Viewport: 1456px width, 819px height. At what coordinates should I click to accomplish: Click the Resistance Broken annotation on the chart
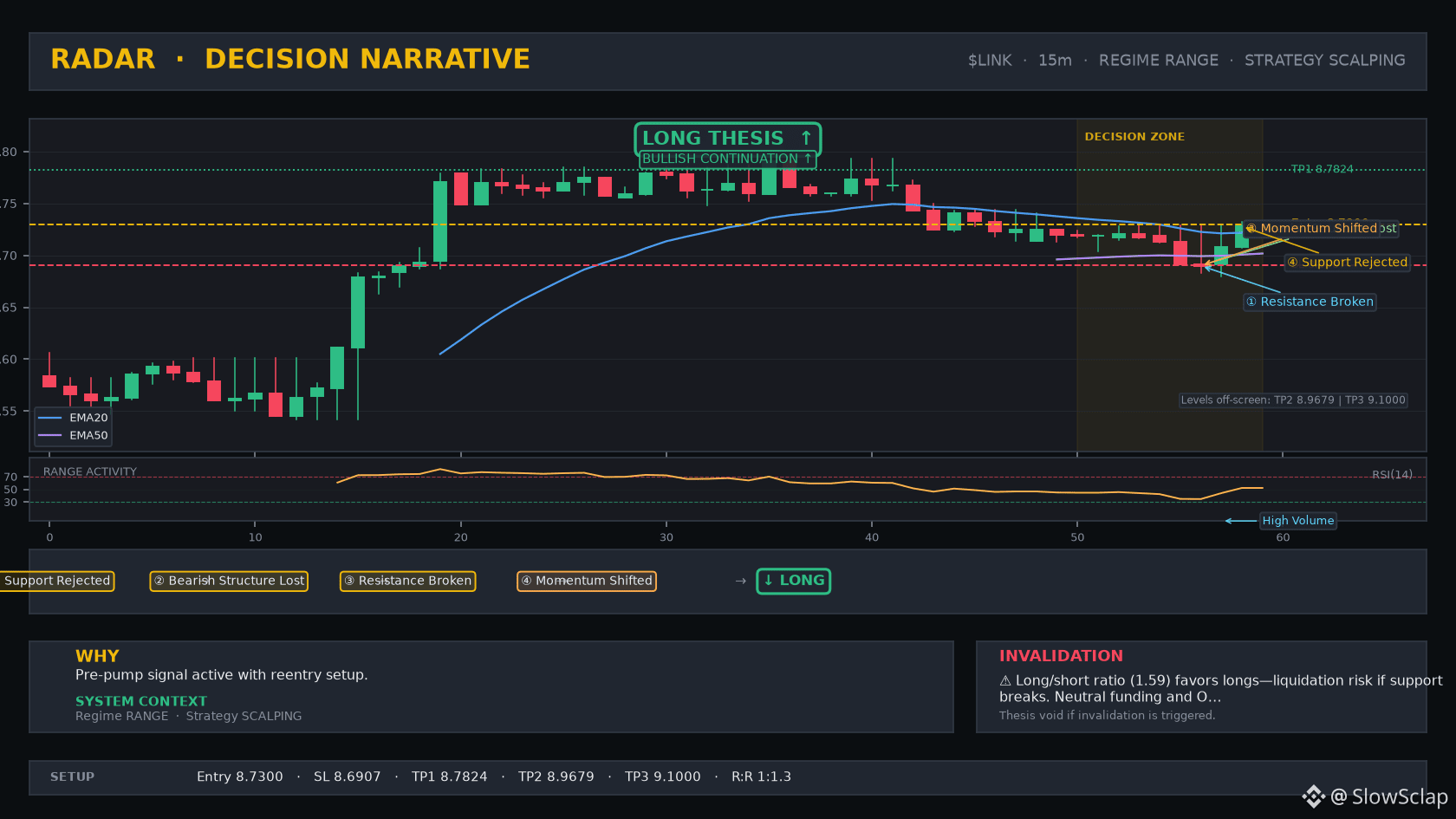[x=1310, y=302]
